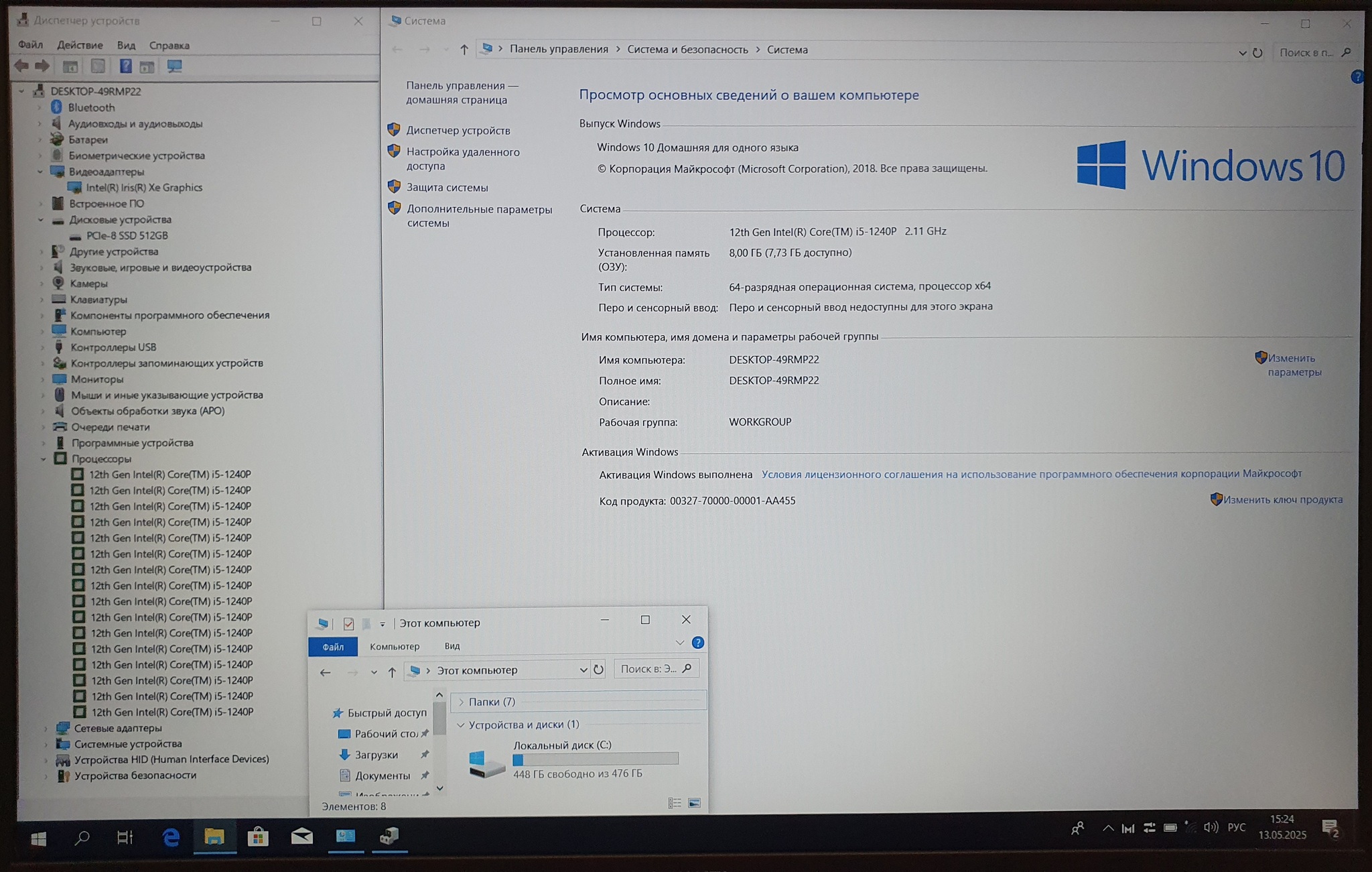Open Microsoft Store from the taskbar
Image resolution: width=1372 pixels, height=872 pixels.
(258, 836)
